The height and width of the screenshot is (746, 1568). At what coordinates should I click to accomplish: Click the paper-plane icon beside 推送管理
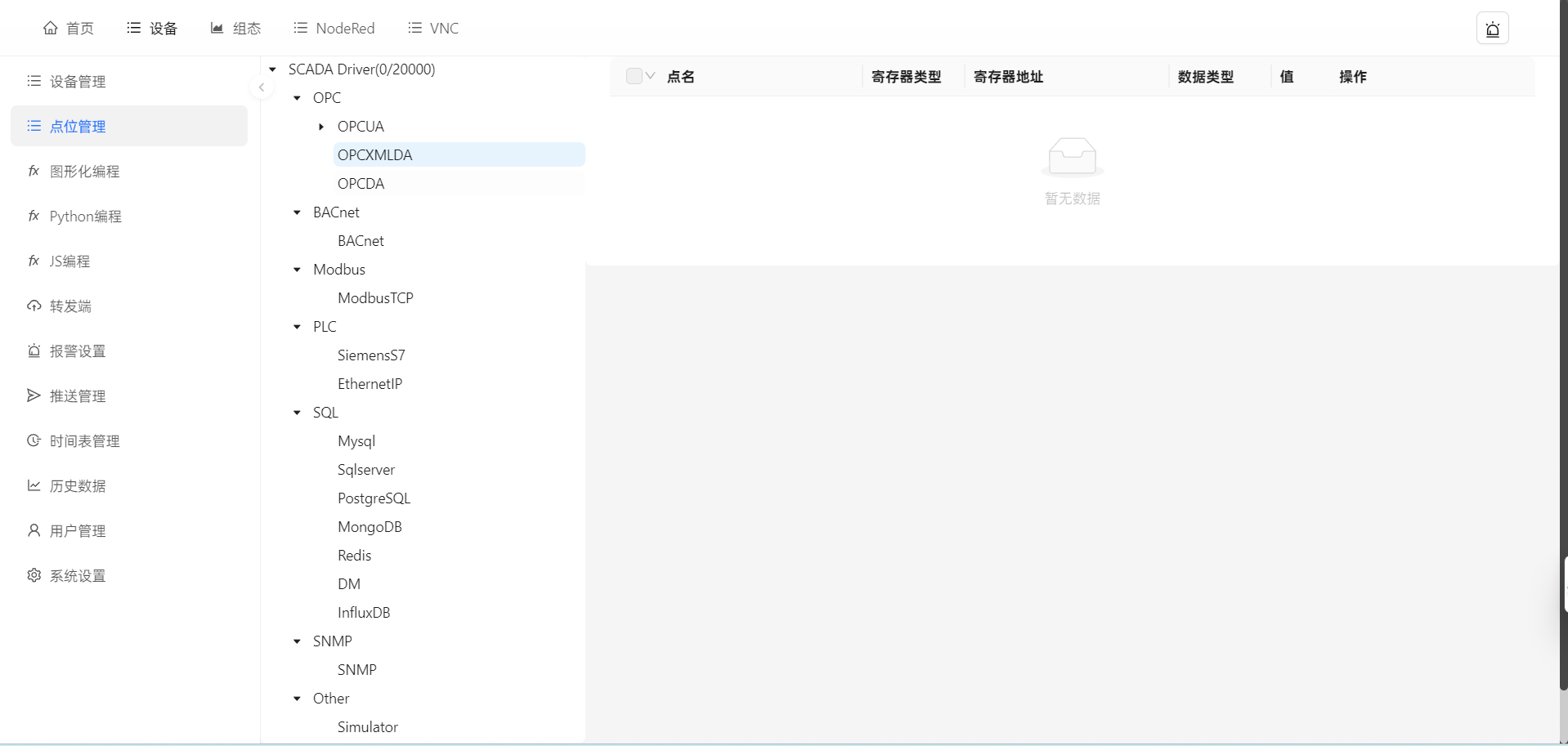click(34, 395)
